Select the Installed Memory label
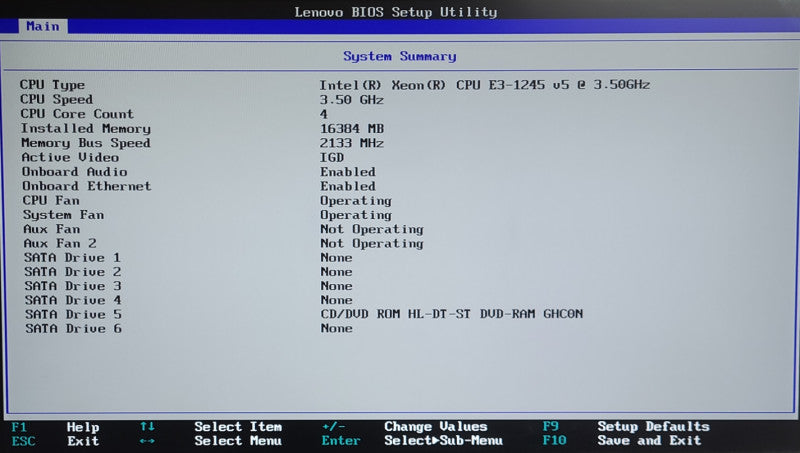Viewport: 800px width, 453px height. (85, 128)
